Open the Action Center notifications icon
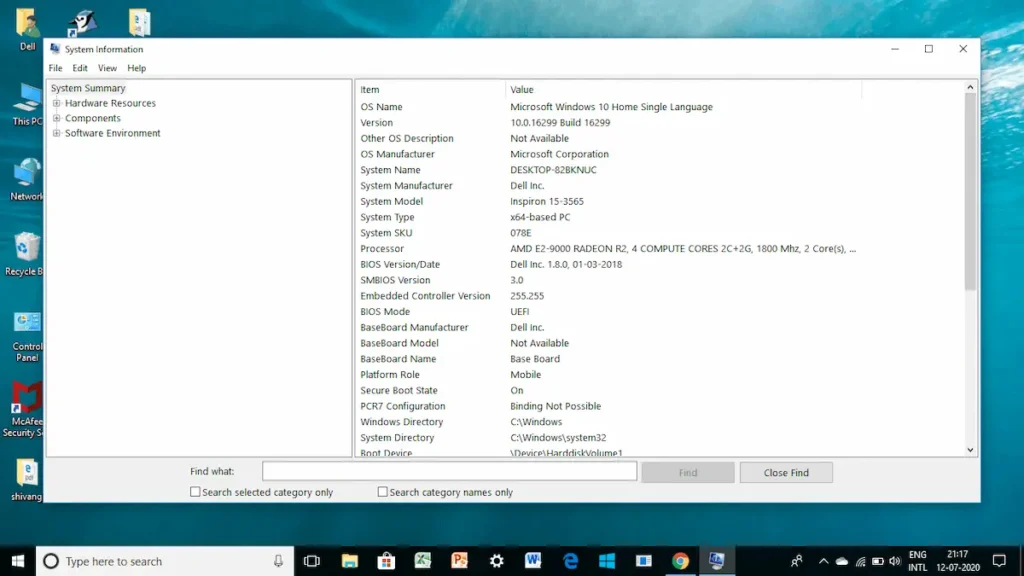 (999, 561)
